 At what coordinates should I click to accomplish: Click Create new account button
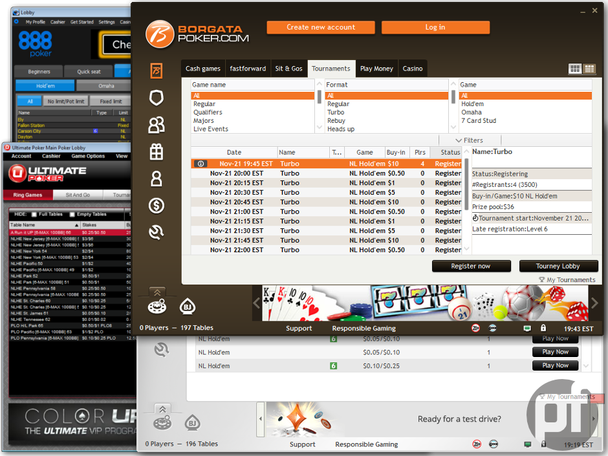[x=321, y=28]
